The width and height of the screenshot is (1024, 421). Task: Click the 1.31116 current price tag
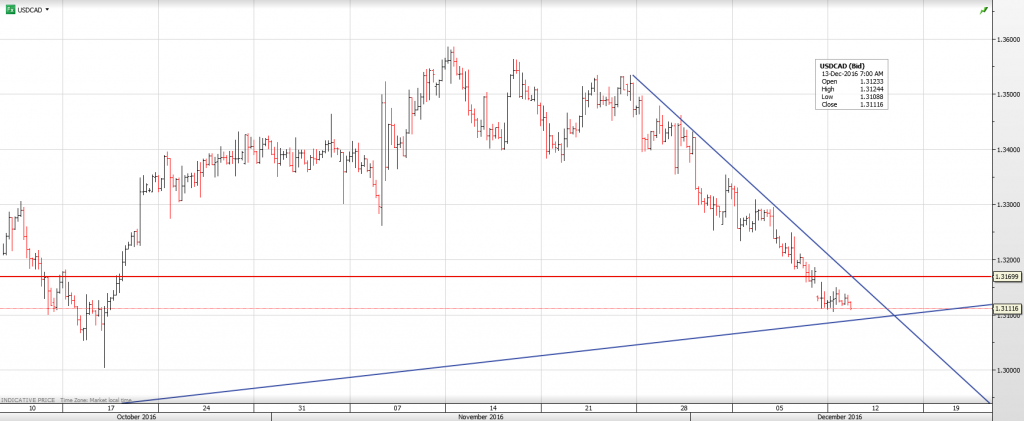point(1006,309)
